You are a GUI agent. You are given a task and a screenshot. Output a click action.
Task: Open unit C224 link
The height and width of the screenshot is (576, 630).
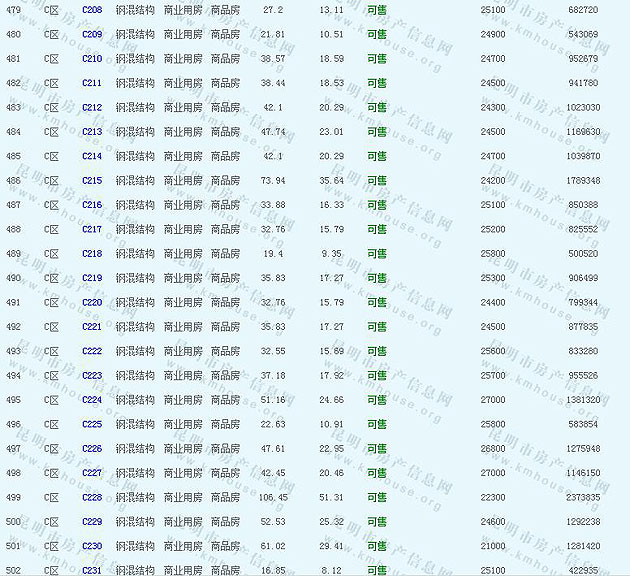coord(92,400)
